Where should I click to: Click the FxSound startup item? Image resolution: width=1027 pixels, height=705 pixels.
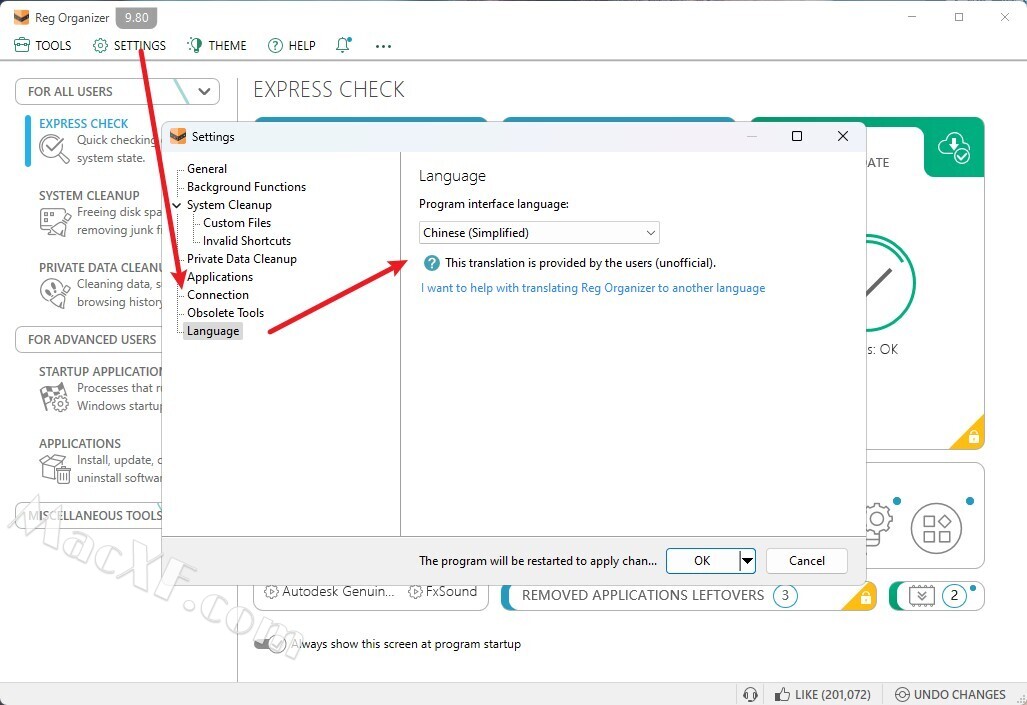coord(443,592)
